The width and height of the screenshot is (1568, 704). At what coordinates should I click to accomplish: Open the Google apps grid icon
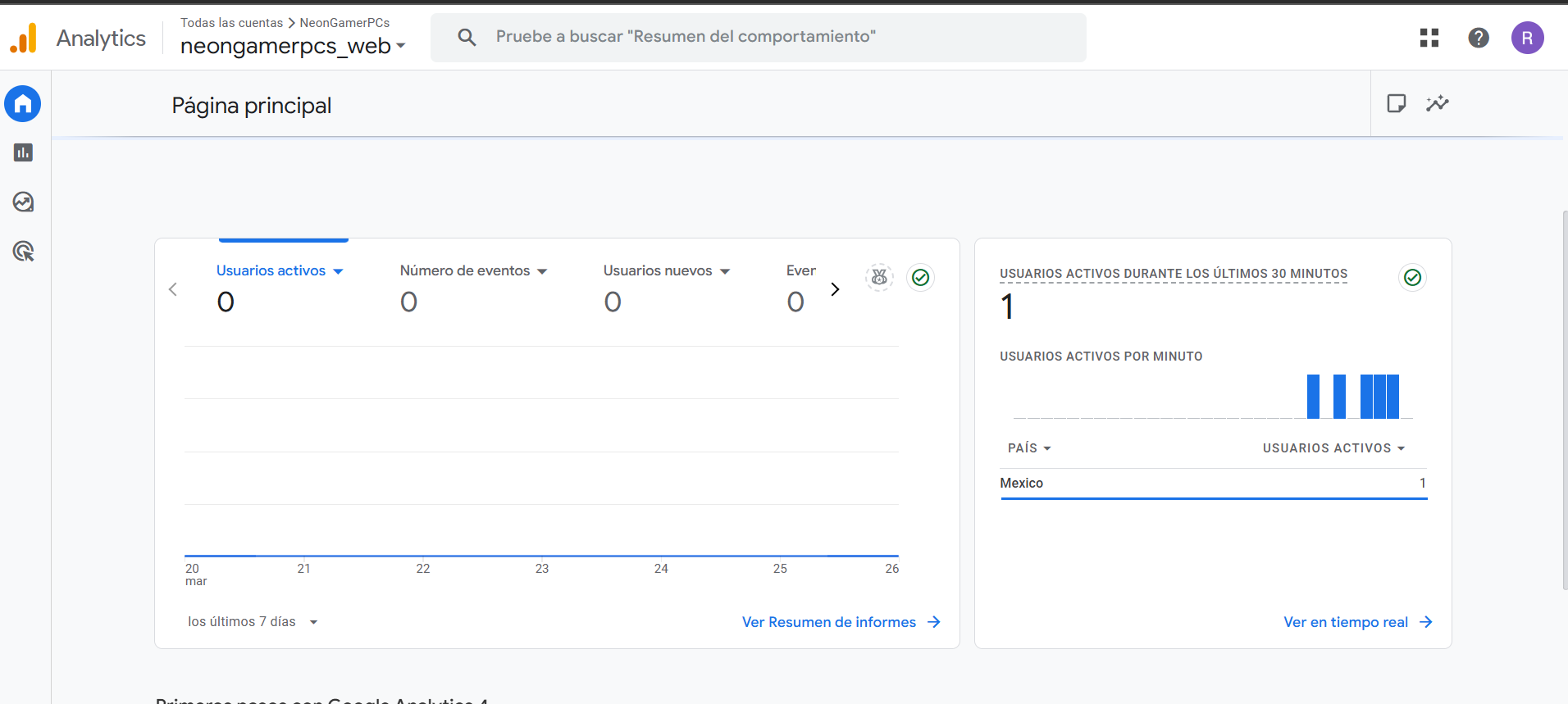(x=1429, y=38)
